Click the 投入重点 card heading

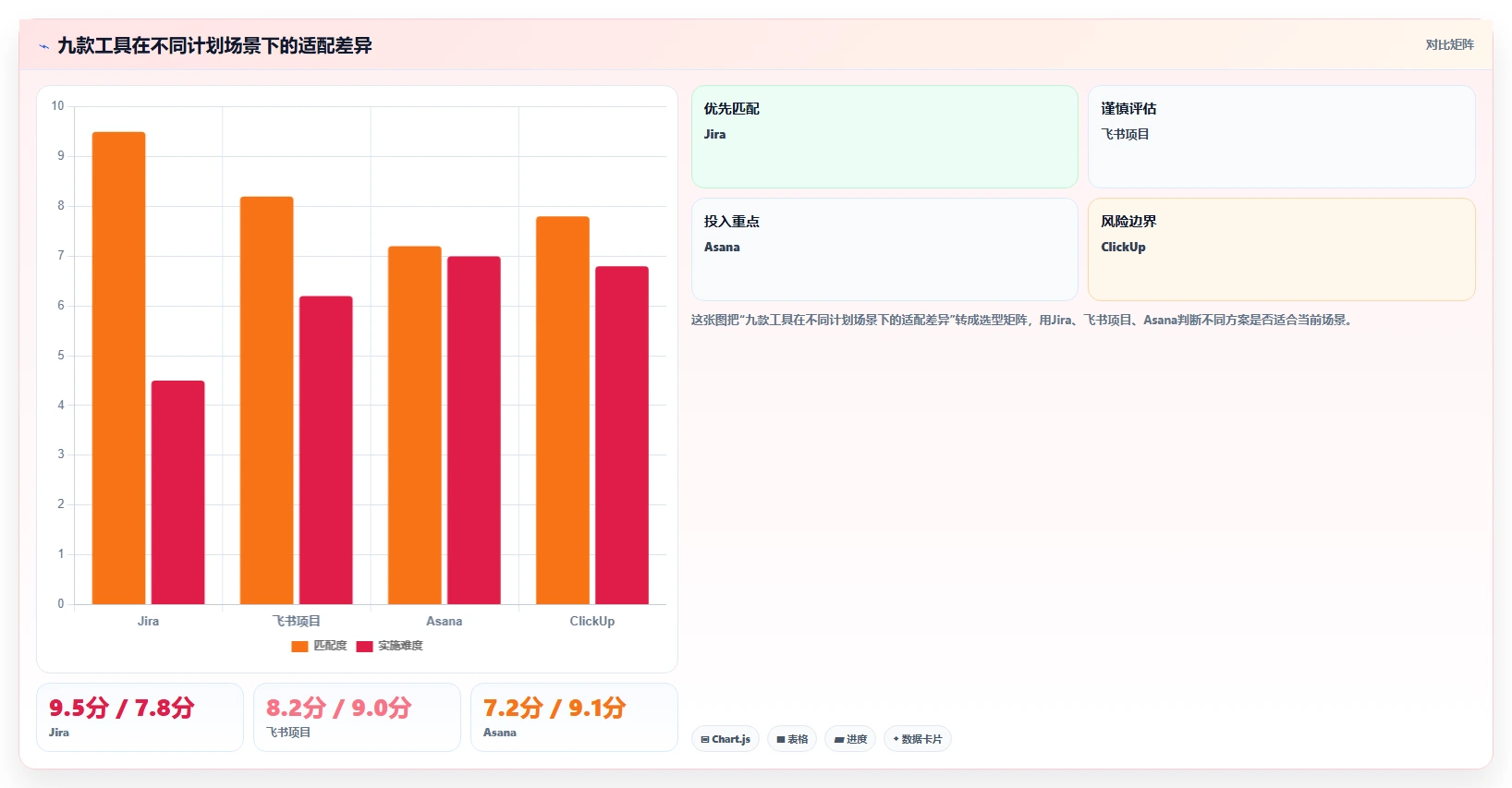[x=732, y=222]
